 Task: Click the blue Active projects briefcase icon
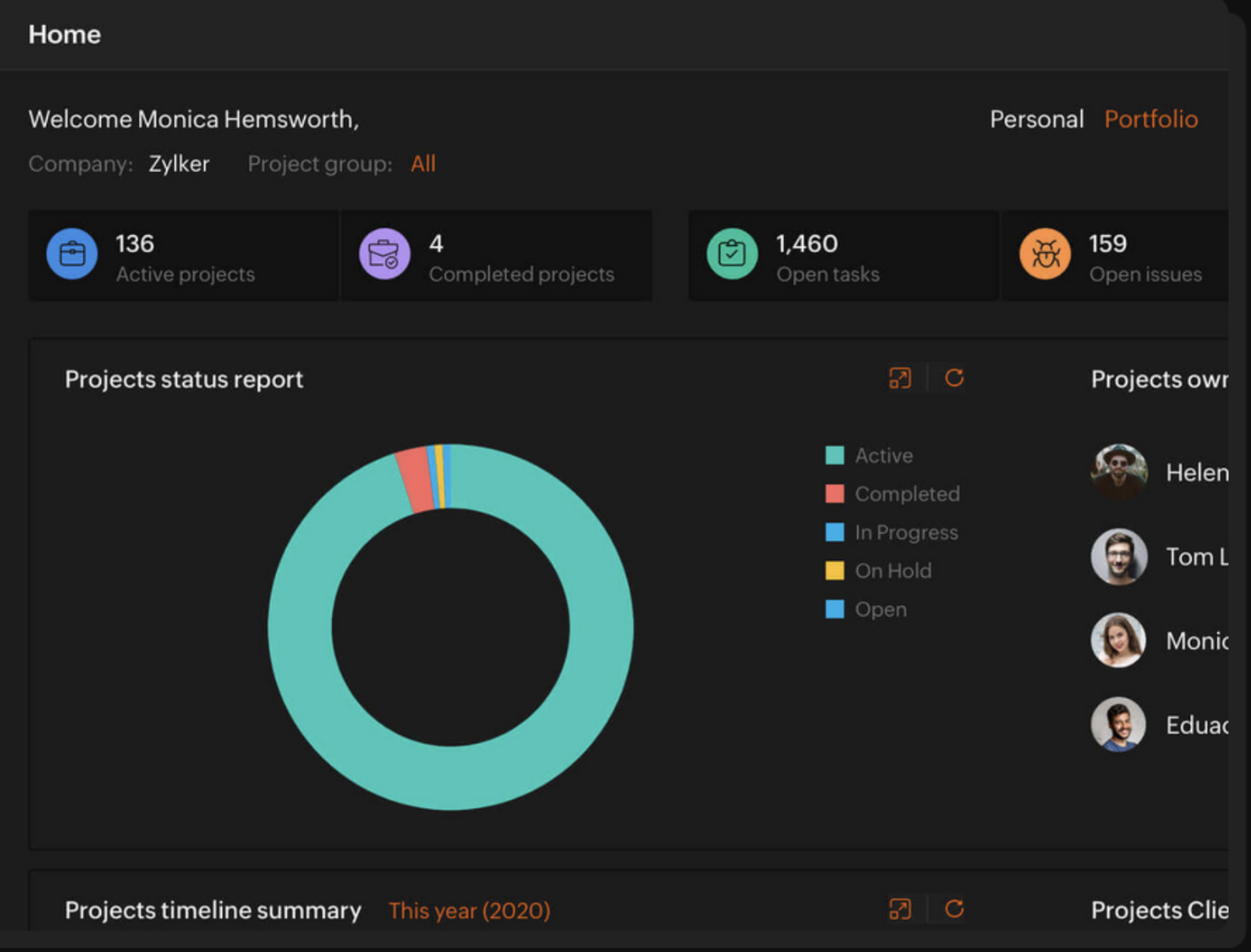click(x=72, y=254)
